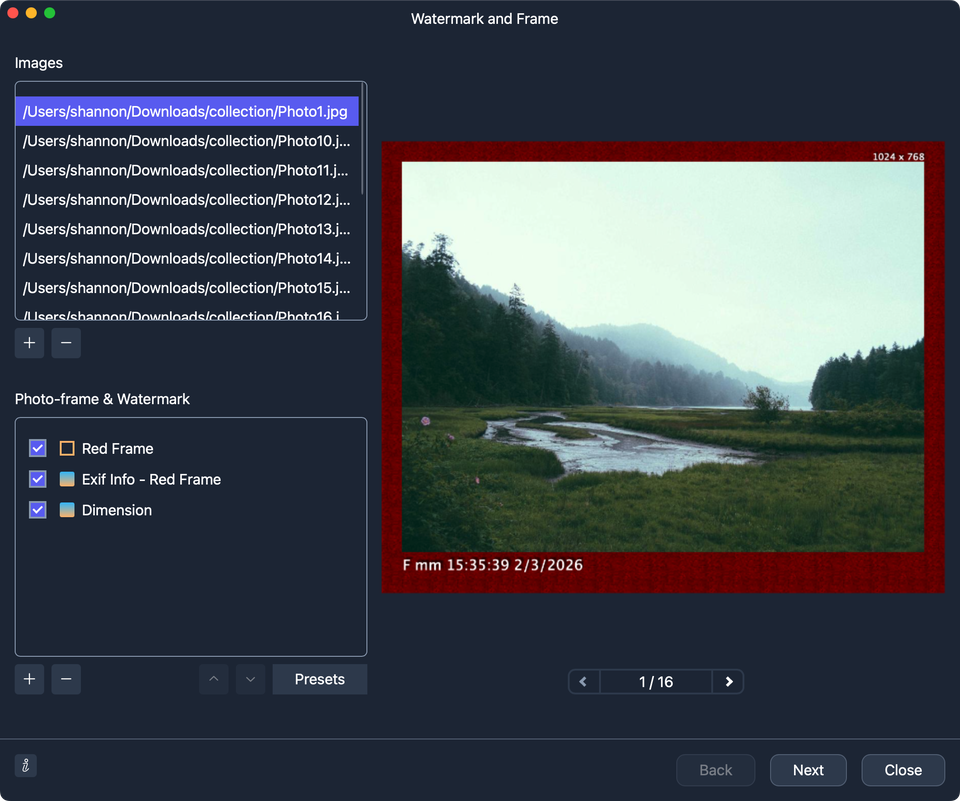This screenshot has width=960, height=801.
Task: Remove the selected watermark item with minus icon
Action: pyautogui.click(x=66, y=679)
